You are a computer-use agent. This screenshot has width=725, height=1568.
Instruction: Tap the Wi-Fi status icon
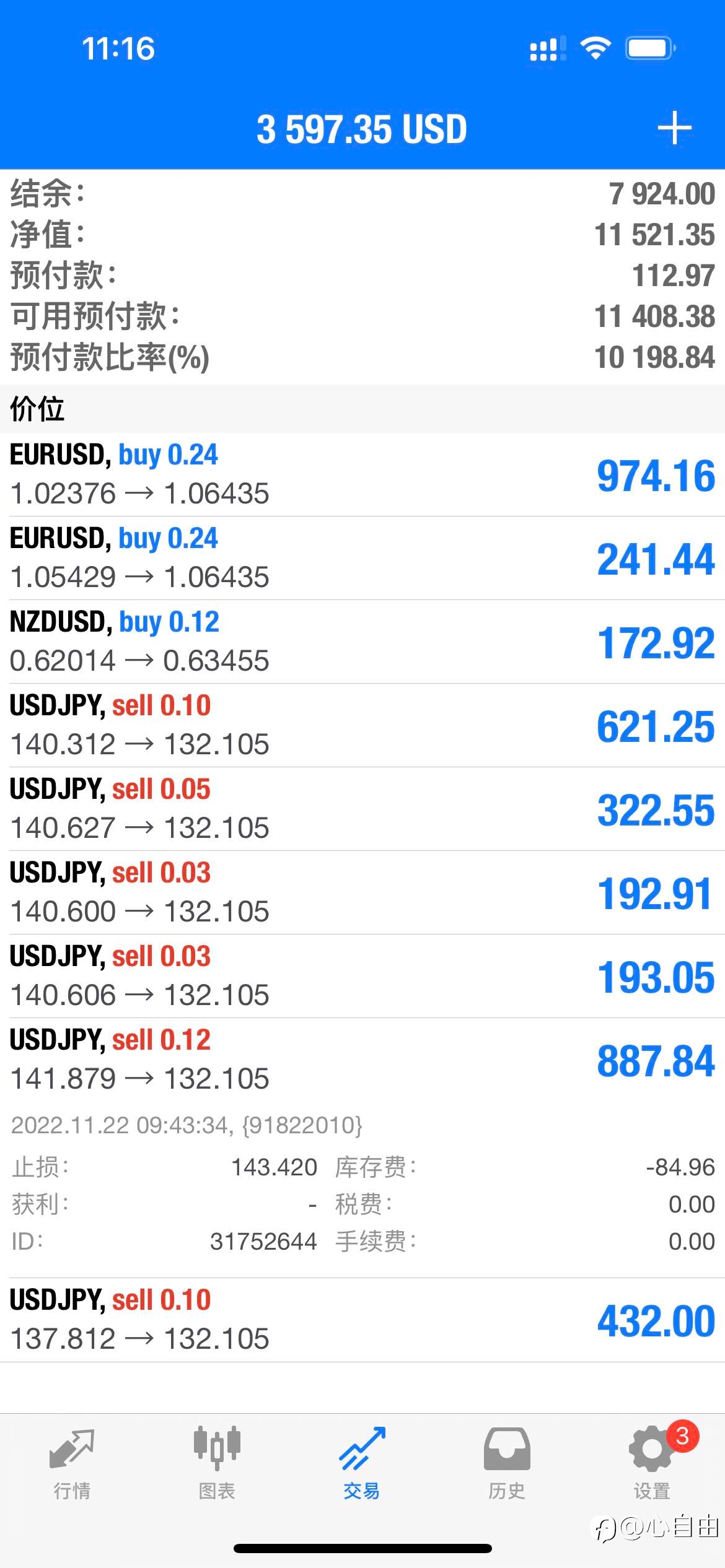click(x=595, y=48)
